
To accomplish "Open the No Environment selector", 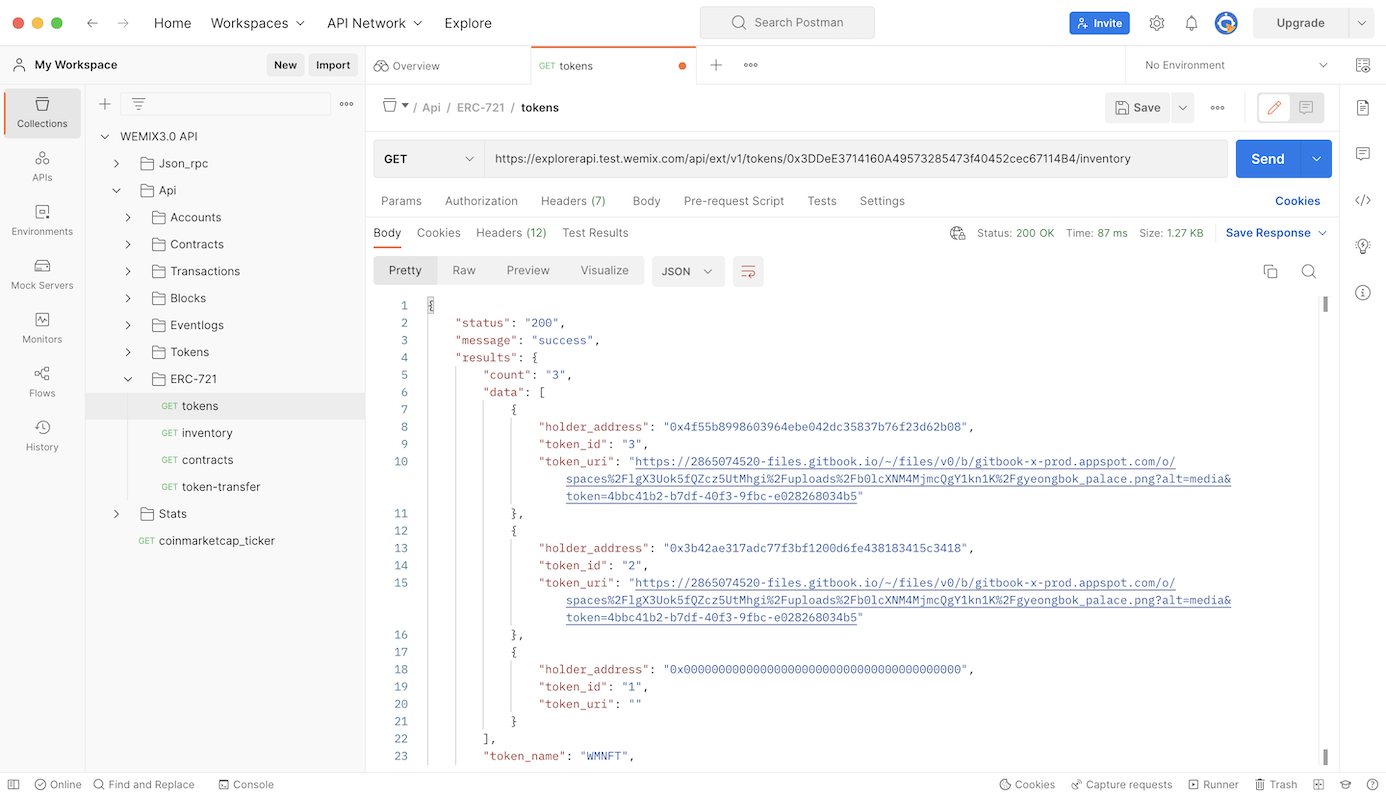I will pyautogui.click(x=1236, y=65).
